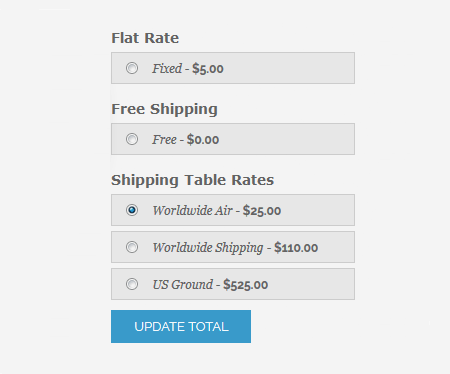
Task: Click the $25.00 price text
Action: click(262, 211)
